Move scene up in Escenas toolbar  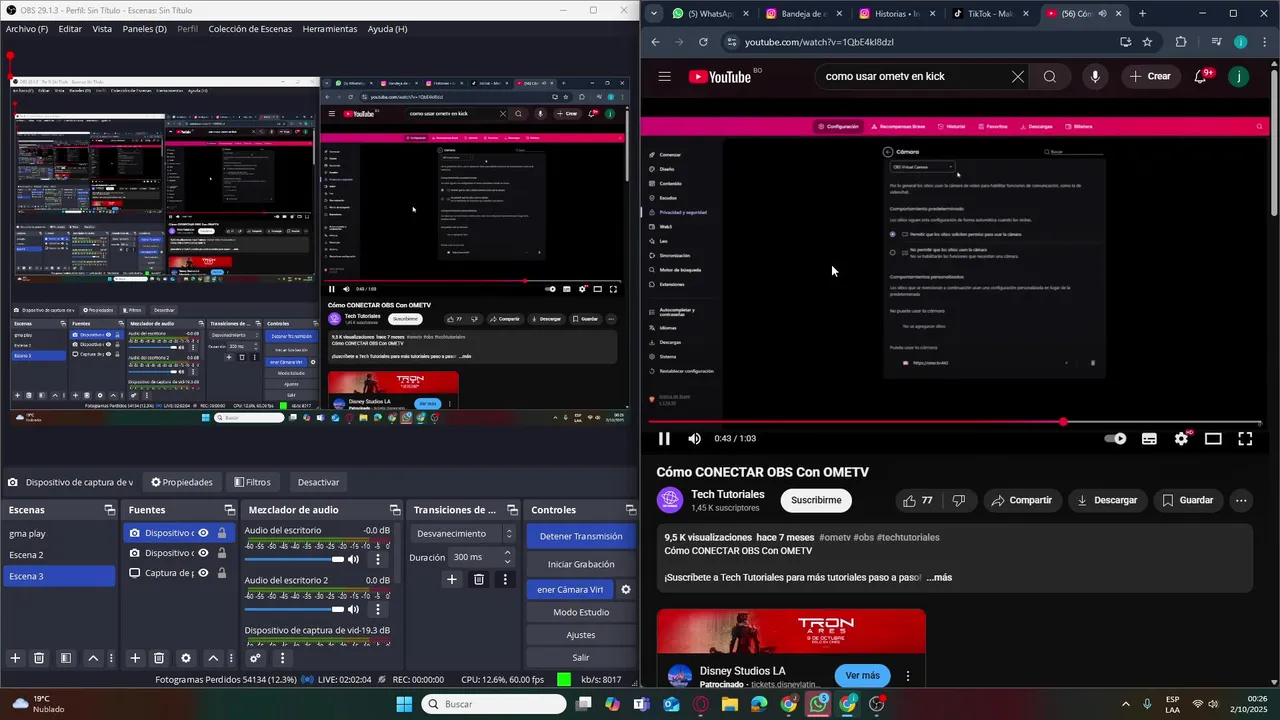point(93,658)
